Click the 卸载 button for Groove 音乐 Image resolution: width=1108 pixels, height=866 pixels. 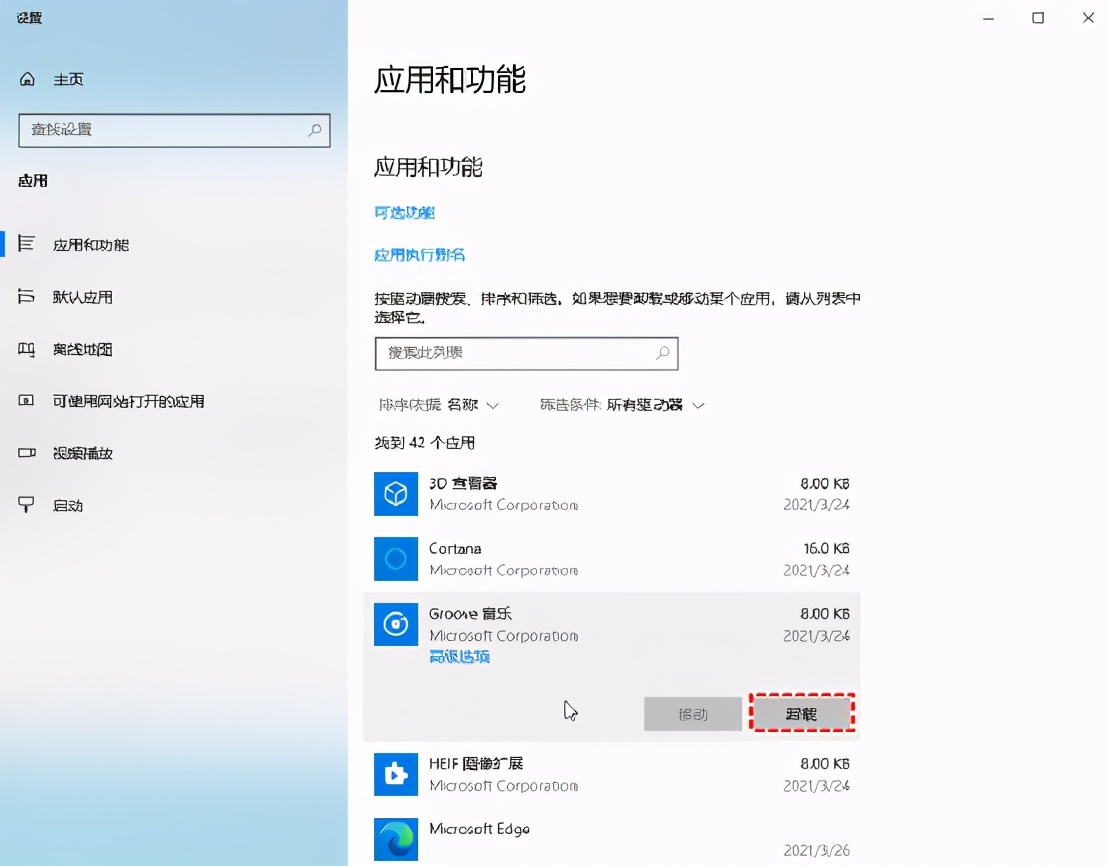click(802, 713)
